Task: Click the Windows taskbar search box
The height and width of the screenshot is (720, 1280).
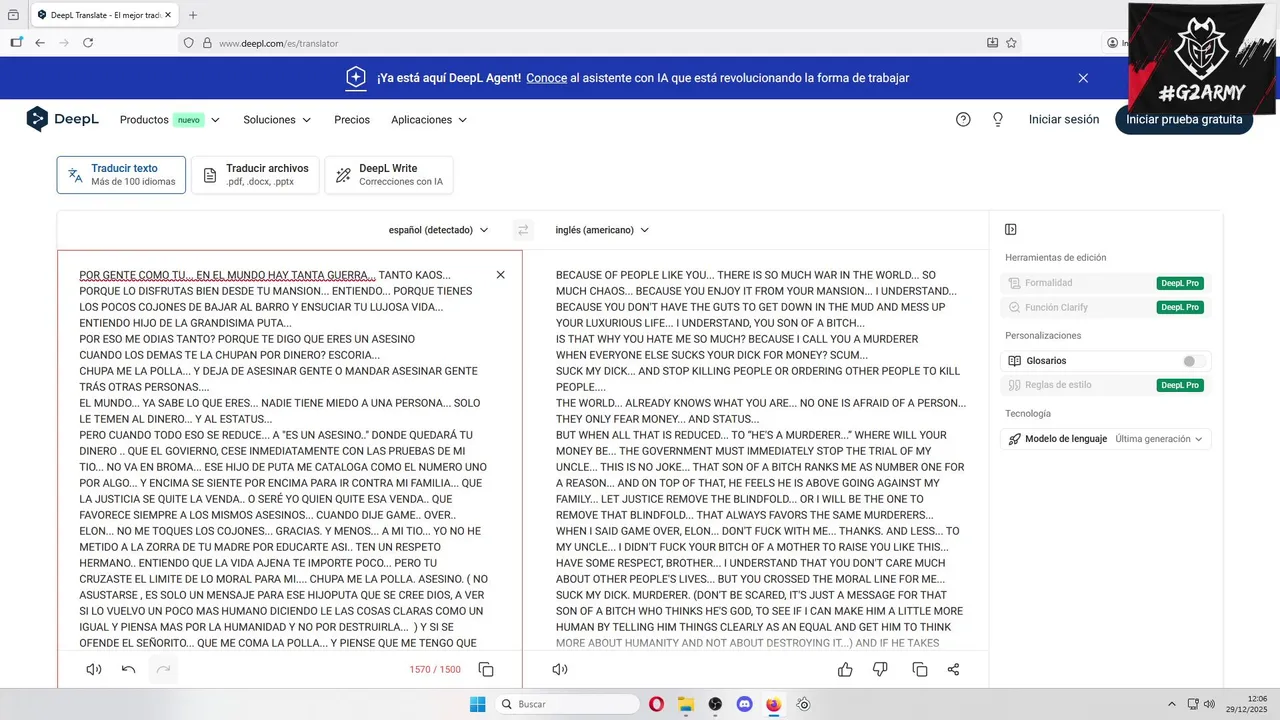Action: pos(568,704)
